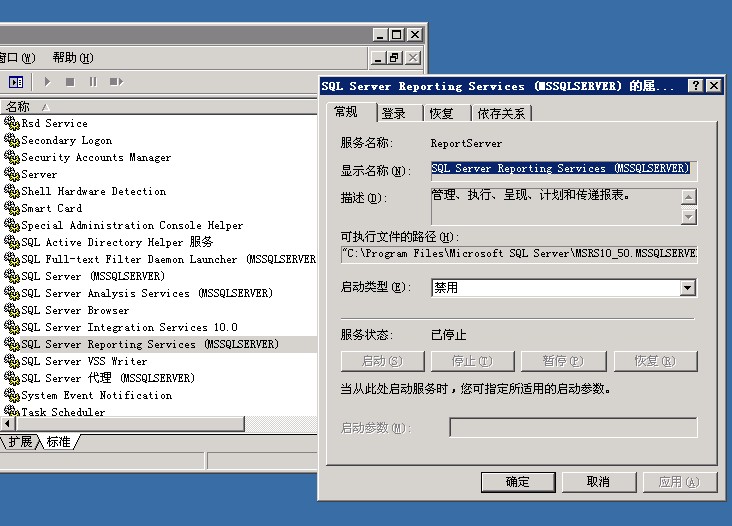Click the 取消 button
This screenshot has height=526, width=732.
[x=599, y=482]
